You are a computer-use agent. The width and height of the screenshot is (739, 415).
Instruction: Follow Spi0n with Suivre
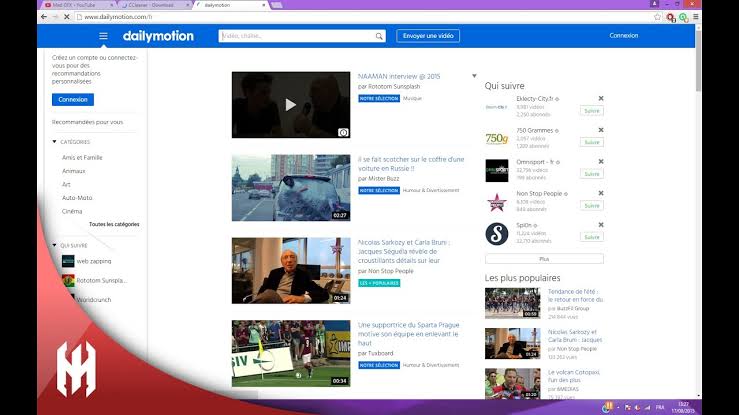tap(591, 237)
